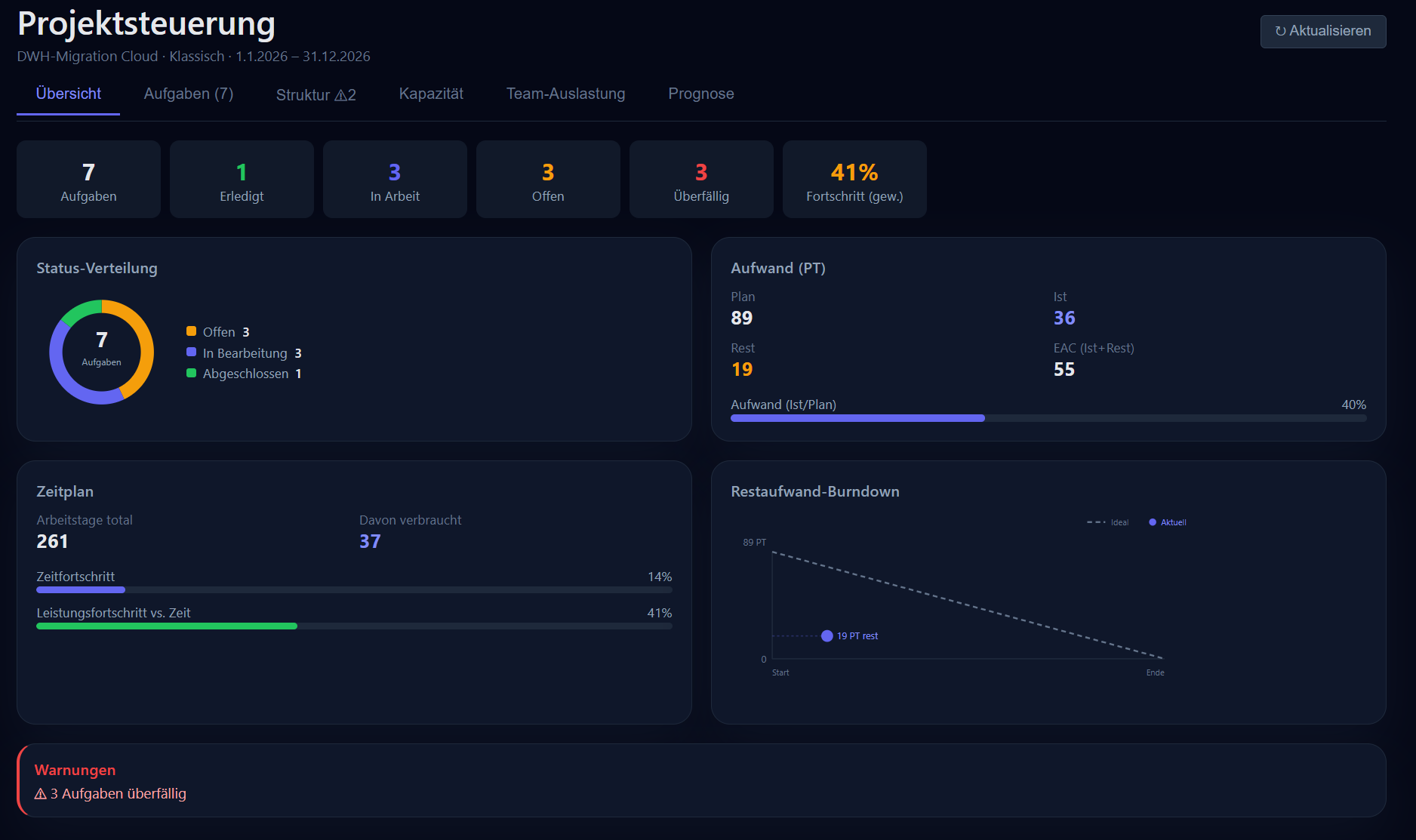The image size is (1416, 840).
Task: Click the Aktuell dot in burndown legend
Action: click(x=1153, y=522)
